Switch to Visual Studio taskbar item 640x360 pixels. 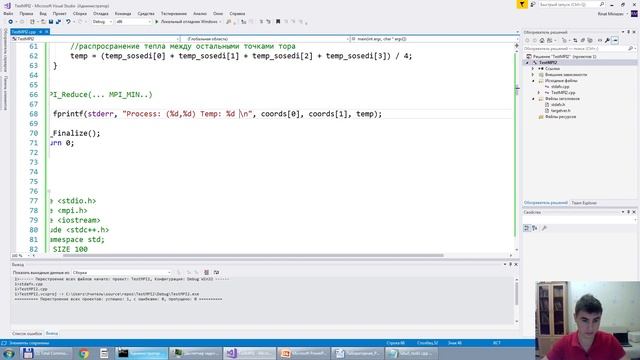249,353
